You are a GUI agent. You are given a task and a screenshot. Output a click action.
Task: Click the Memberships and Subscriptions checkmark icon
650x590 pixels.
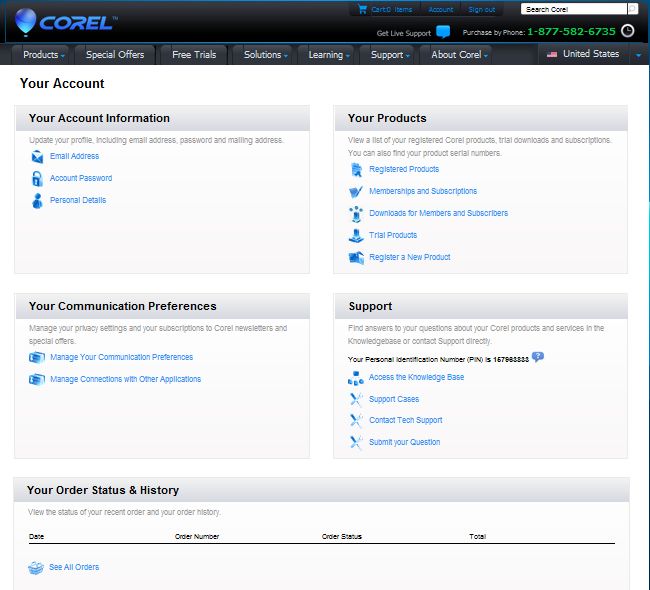coord(356,192)
